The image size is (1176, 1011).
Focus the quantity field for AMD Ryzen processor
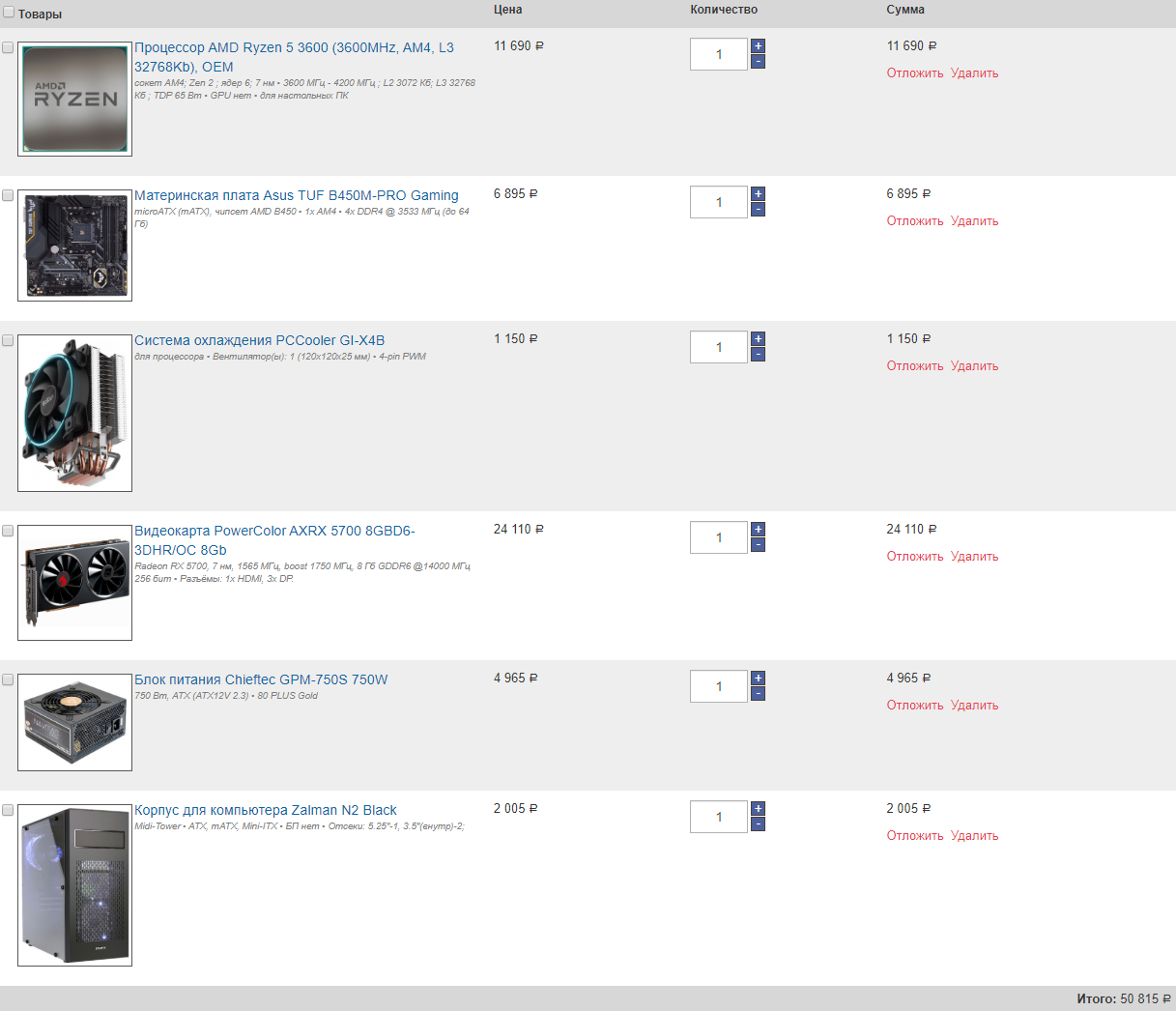click(x=719, y=54)
